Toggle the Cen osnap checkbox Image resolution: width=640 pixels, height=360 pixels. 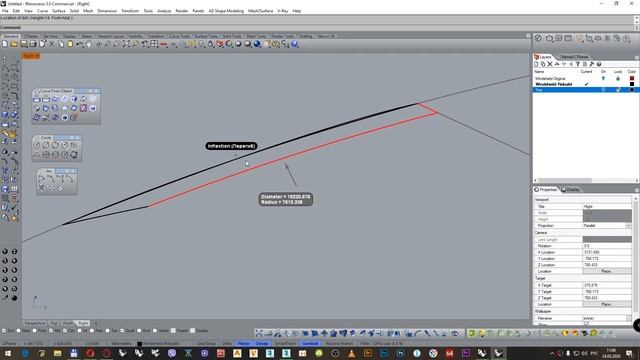click(65, 331)
